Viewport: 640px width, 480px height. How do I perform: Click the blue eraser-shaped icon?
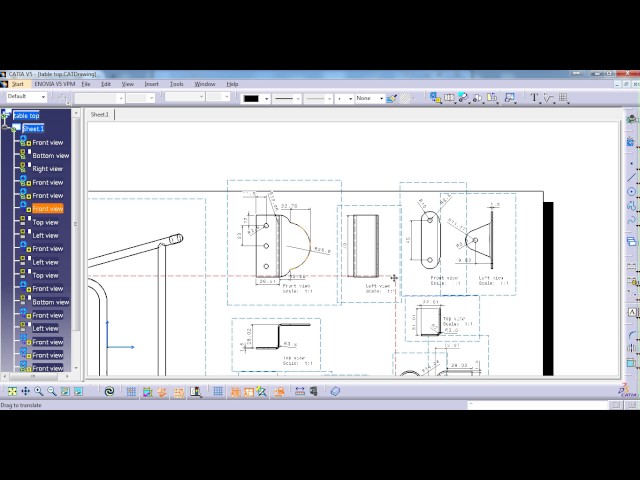point(335,391)
